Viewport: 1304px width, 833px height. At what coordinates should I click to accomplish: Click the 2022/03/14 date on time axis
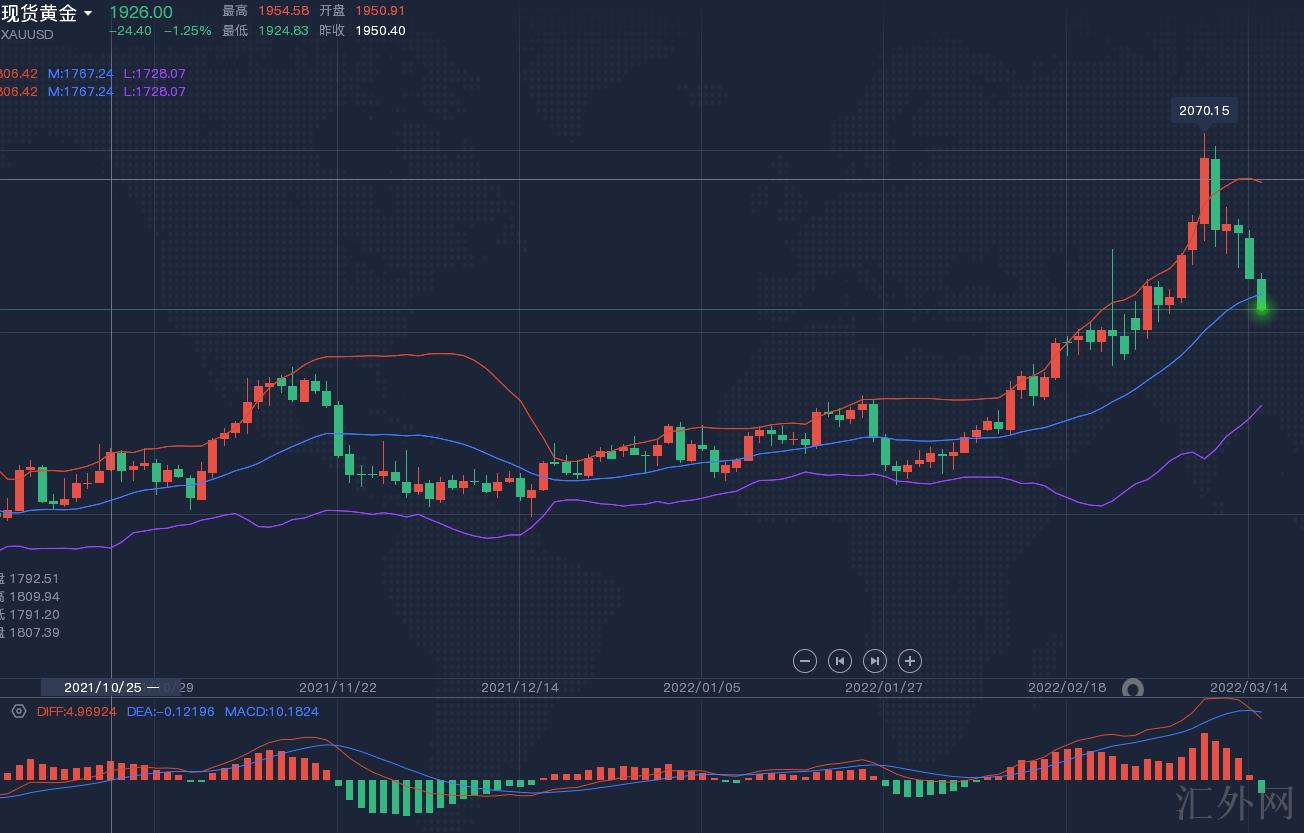pos(1249,687)
